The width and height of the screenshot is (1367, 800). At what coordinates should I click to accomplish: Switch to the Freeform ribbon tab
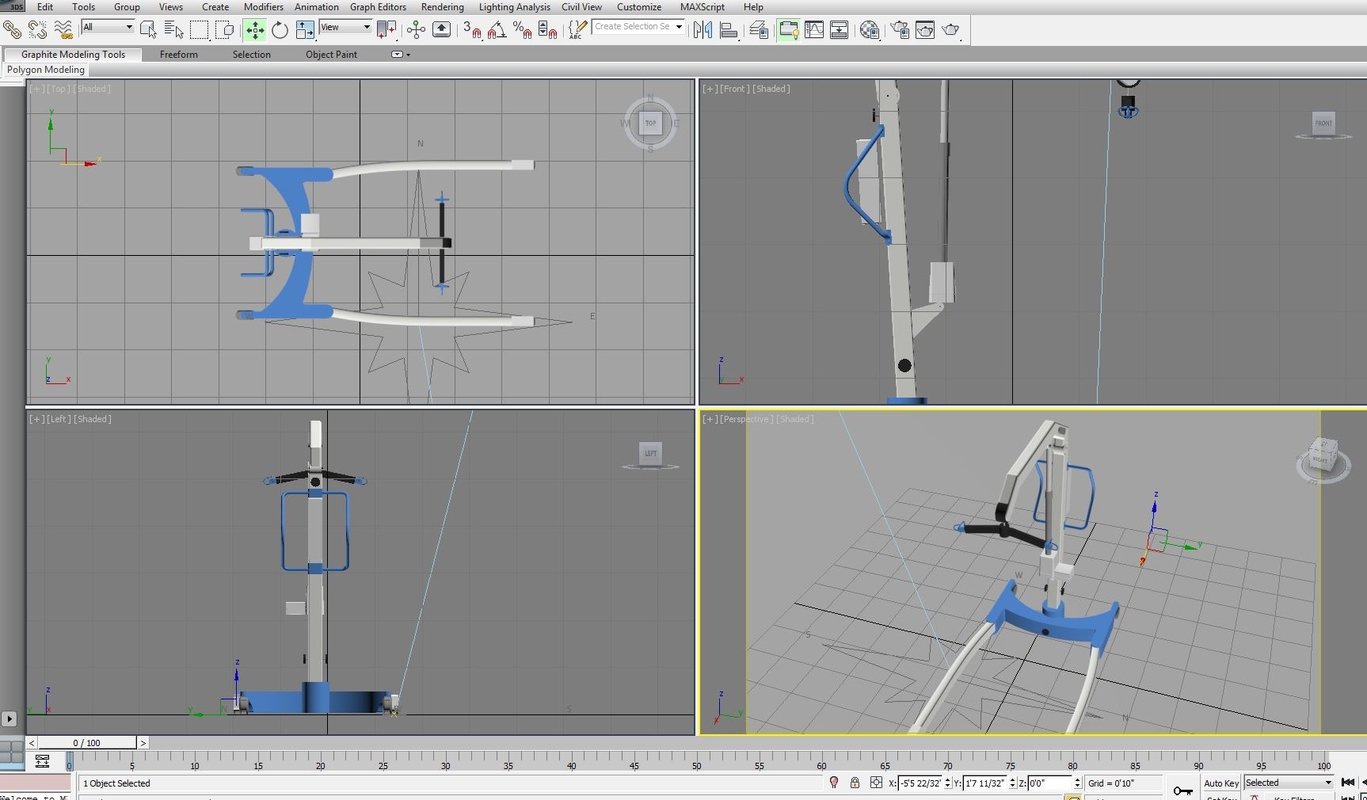point(179,54)
